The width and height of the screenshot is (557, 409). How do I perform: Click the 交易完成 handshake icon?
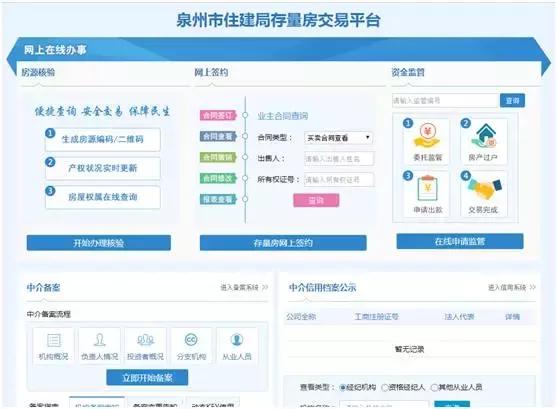485,189
